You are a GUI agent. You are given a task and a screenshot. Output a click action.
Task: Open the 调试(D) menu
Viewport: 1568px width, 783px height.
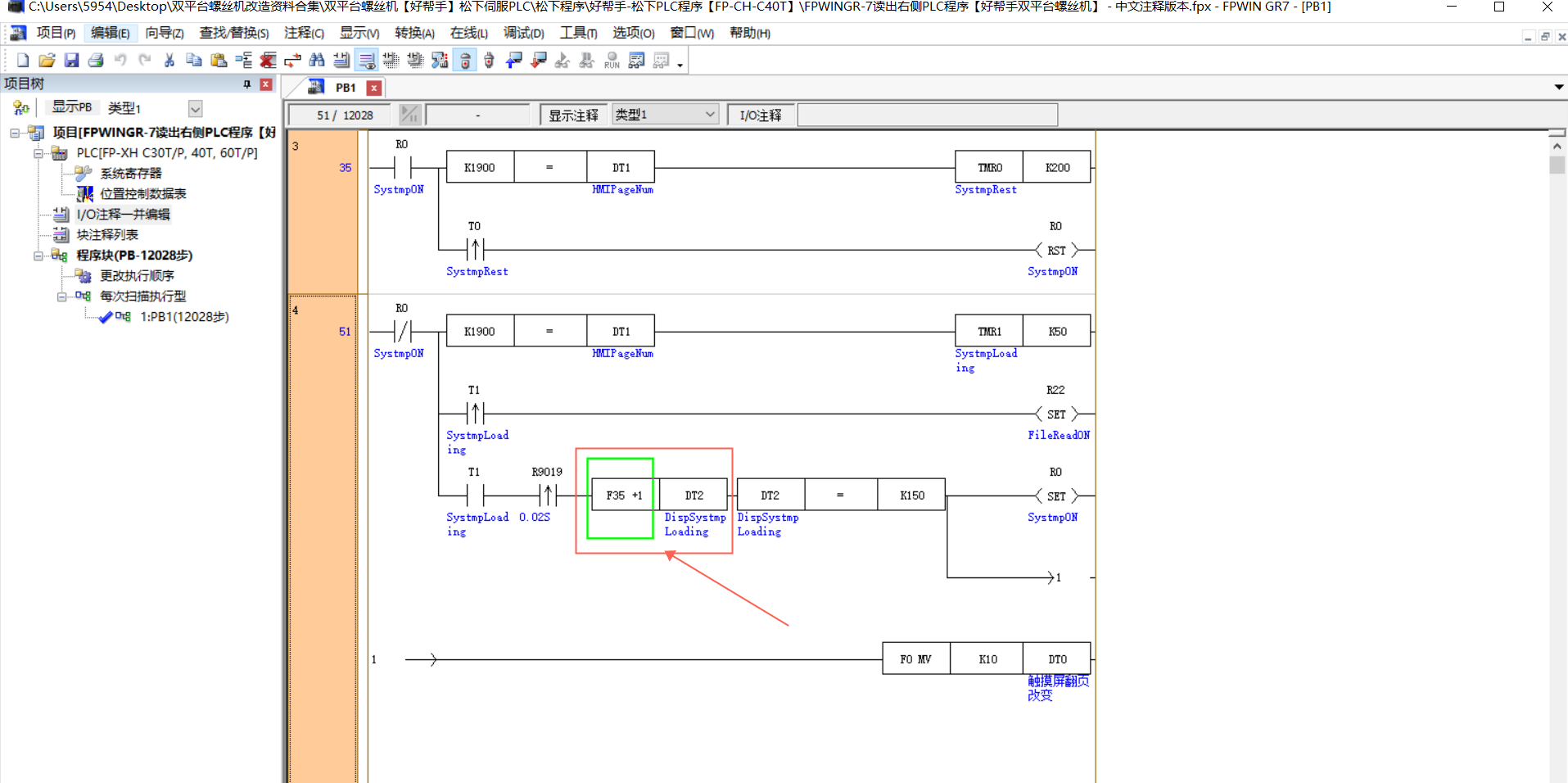523,34
